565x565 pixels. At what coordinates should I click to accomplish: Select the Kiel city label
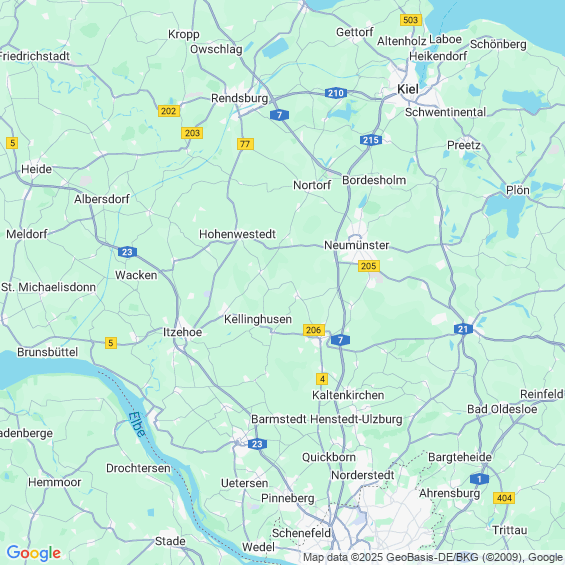pyautogui.click(x=408, y=89)
